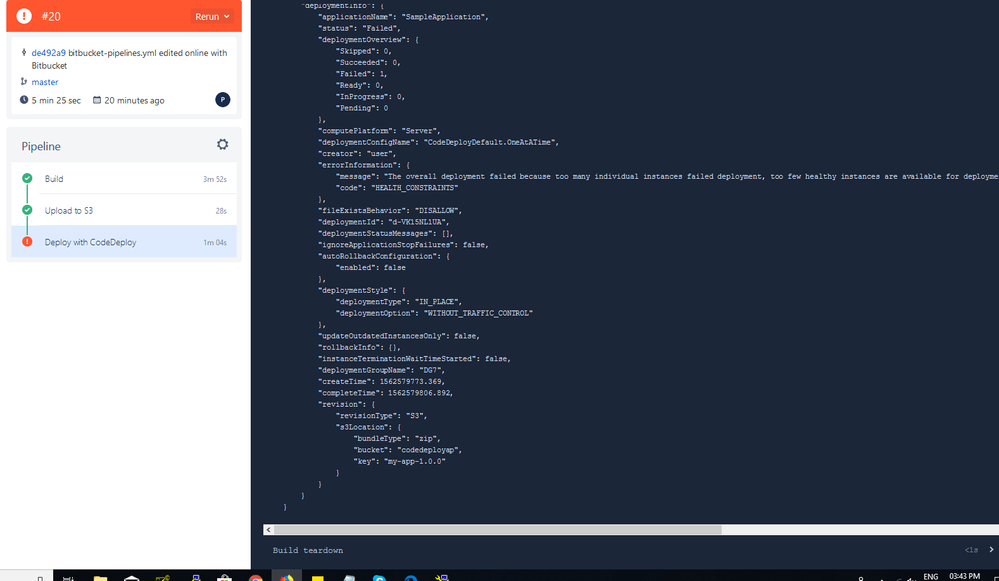The height and width of the screenshot is (581, 999).
Task: Click the '5 min 25 sec' duration text
Action: click(56, 100)
